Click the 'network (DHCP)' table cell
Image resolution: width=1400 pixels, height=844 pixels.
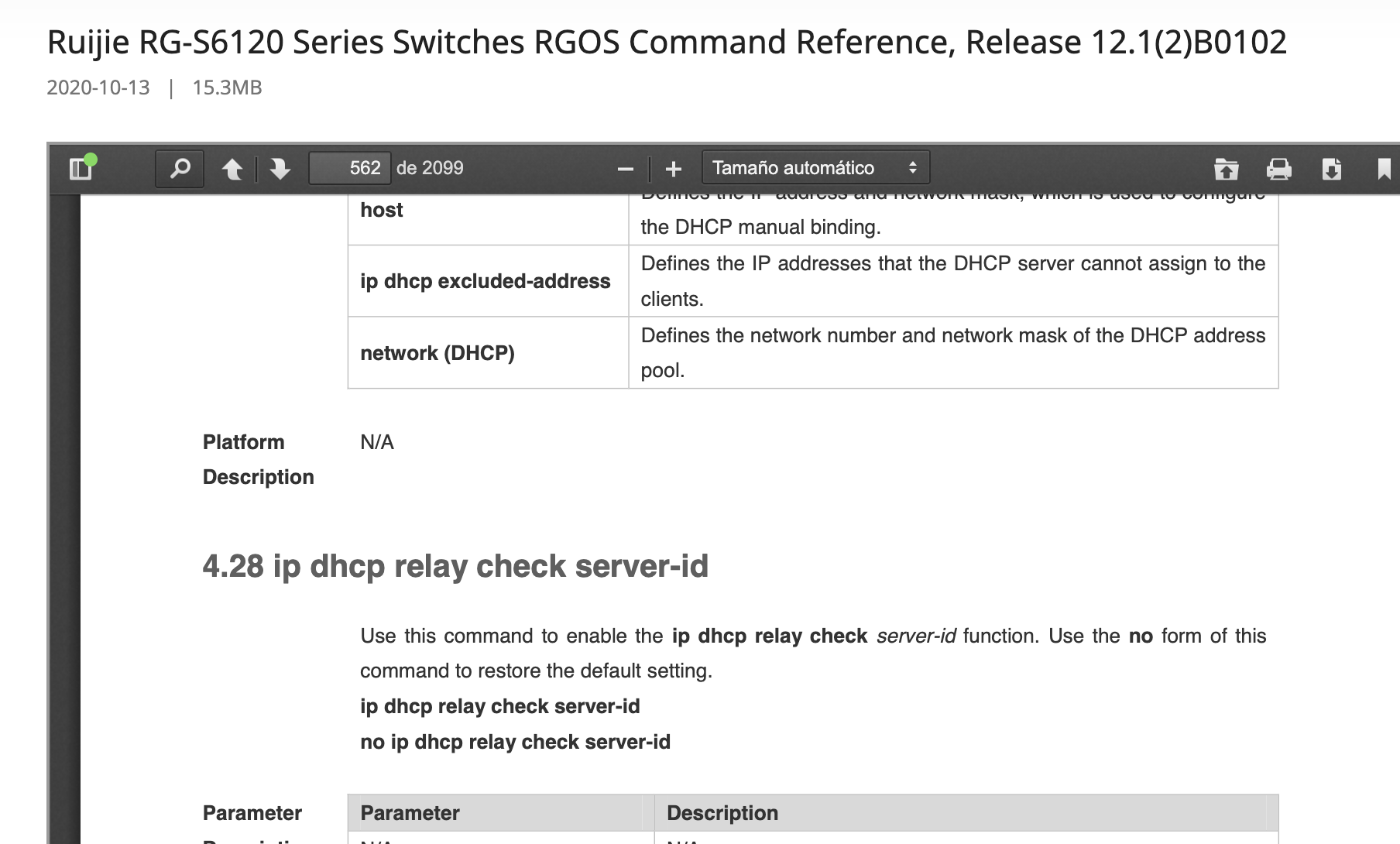coord(488,353)
